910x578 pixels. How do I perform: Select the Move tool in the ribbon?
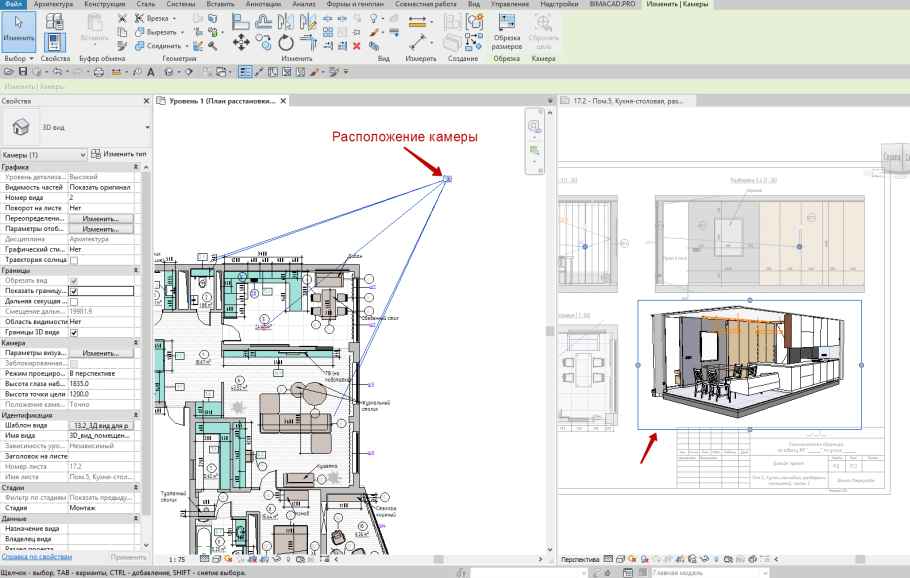242,42
